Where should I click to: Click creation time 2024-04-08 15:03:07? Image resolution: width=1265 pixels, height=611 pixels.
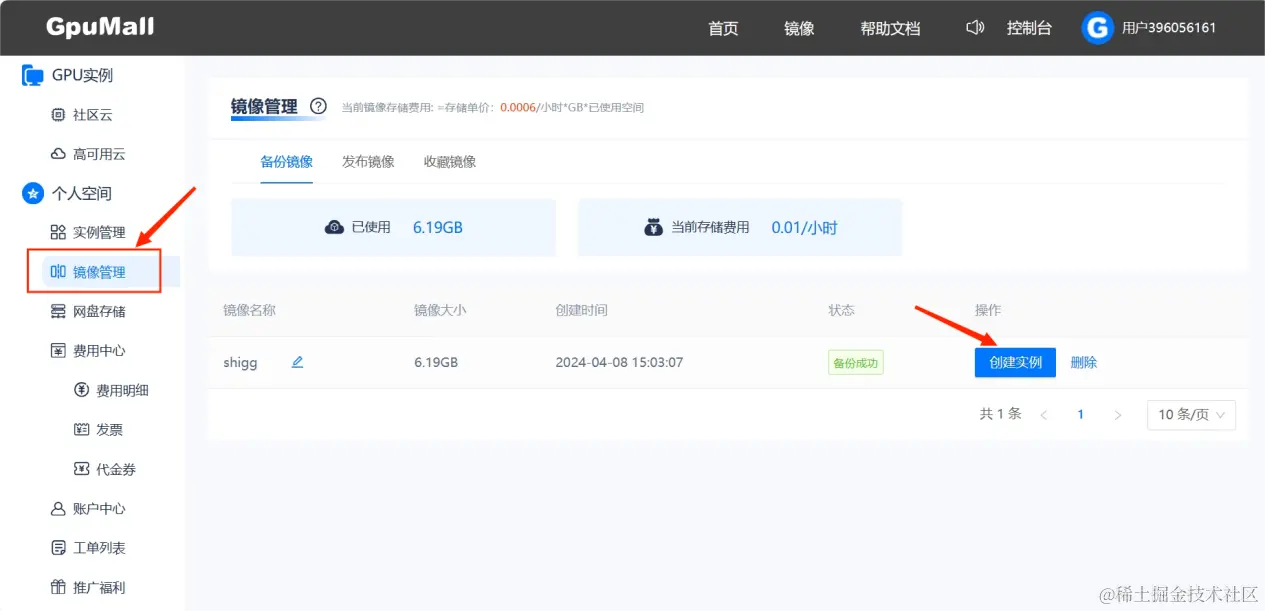pos(619,362)
